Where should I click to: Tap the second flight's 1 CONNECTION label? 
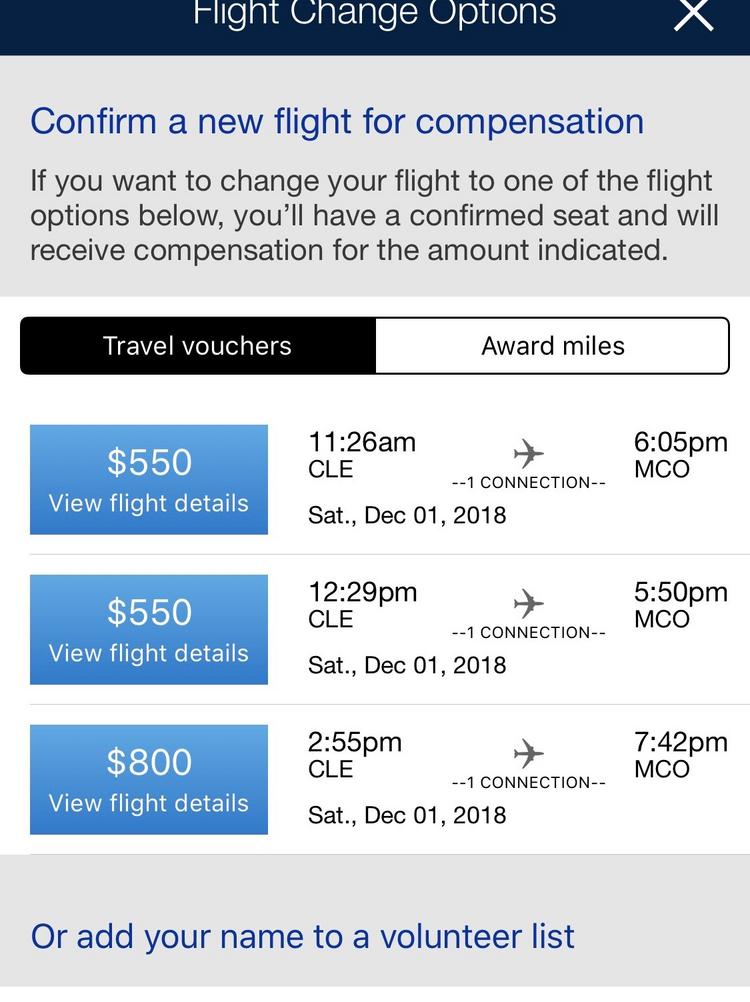529,633
